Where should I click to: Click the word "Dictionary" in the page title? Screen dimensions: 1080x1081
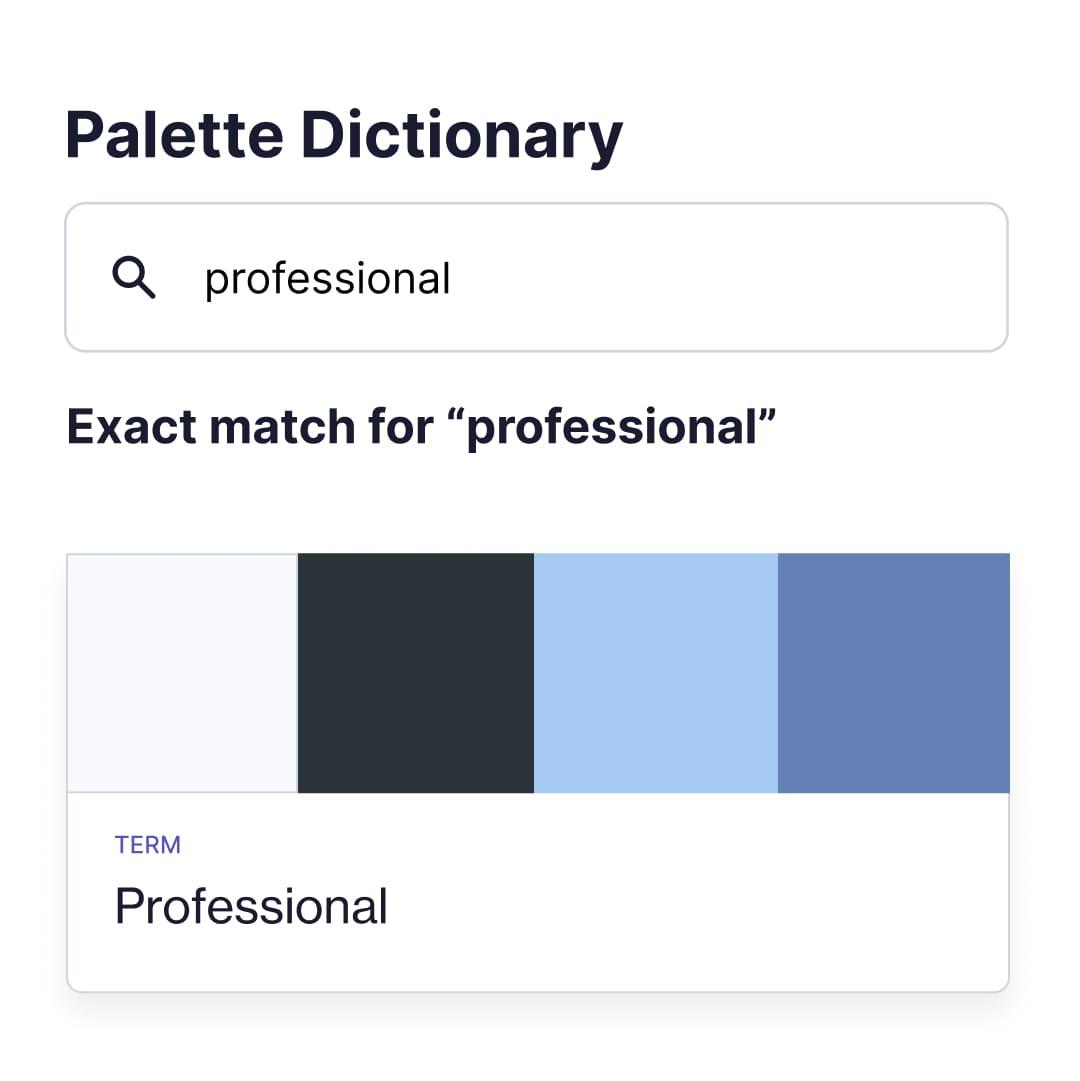(461, 136)
